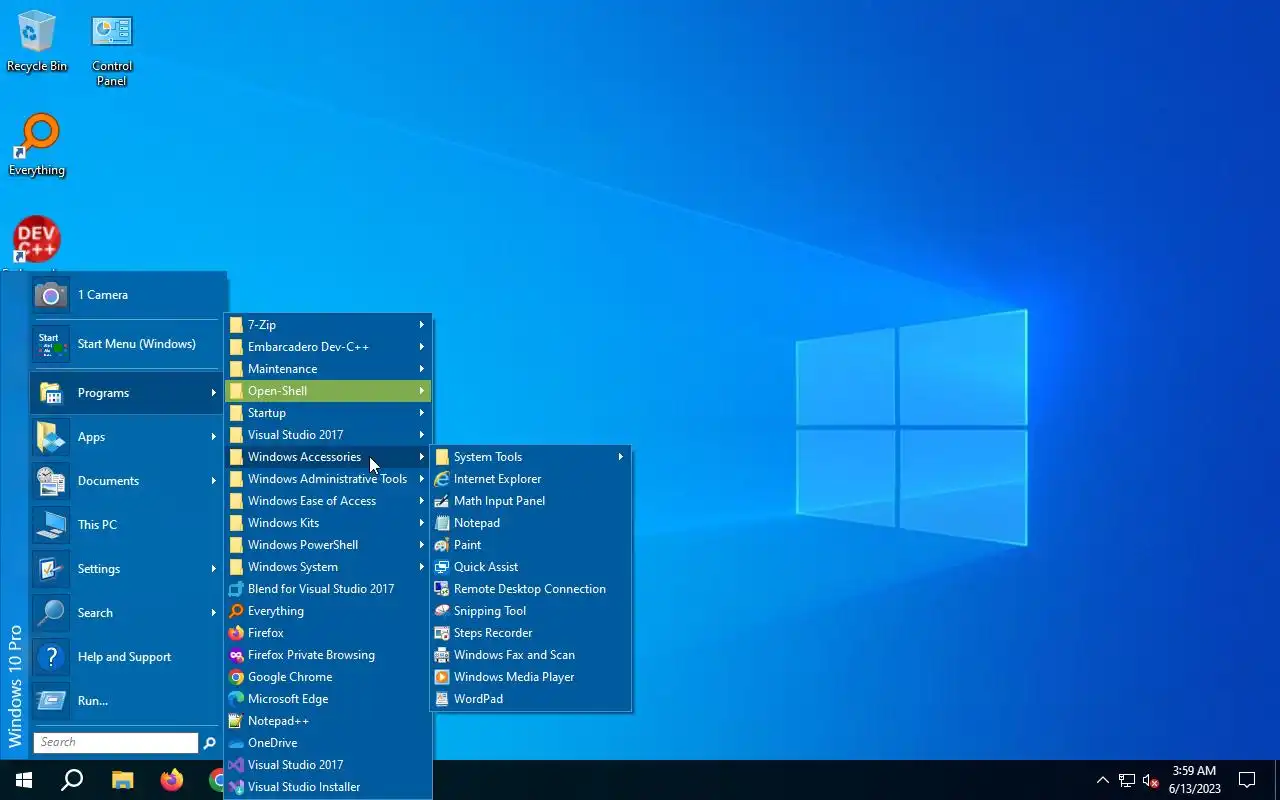Click the Notepad icon in Accessories submenu

[x=442, y=523]
